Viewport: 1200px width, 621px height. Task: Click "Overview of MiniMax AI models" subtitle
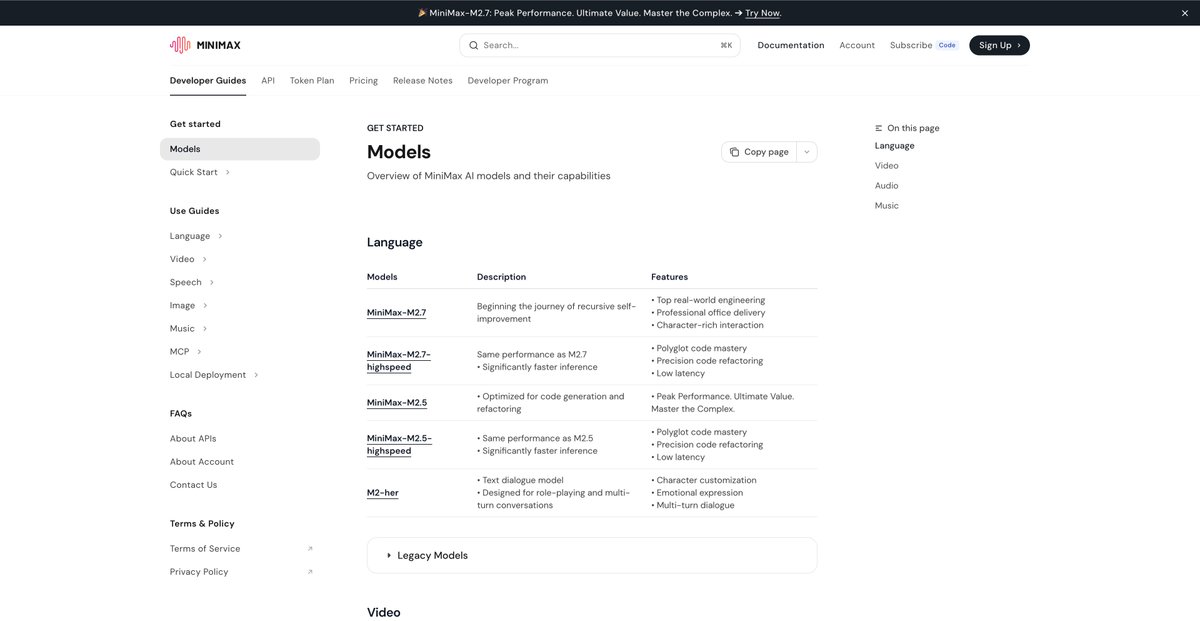point(489,176)
